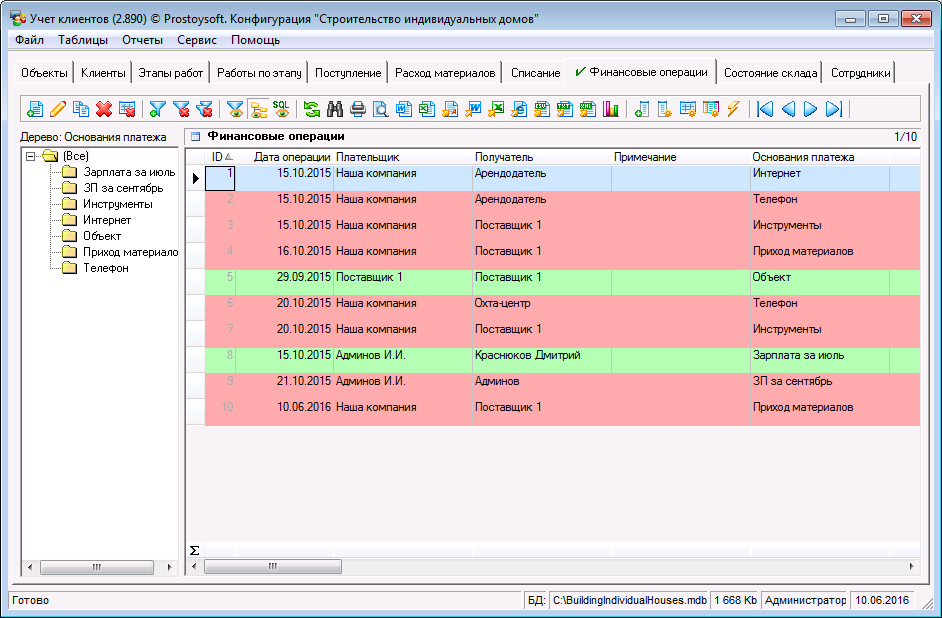Open the bar chart diagram icon
This screenshot has height=618, width=942.
point(611,109)
